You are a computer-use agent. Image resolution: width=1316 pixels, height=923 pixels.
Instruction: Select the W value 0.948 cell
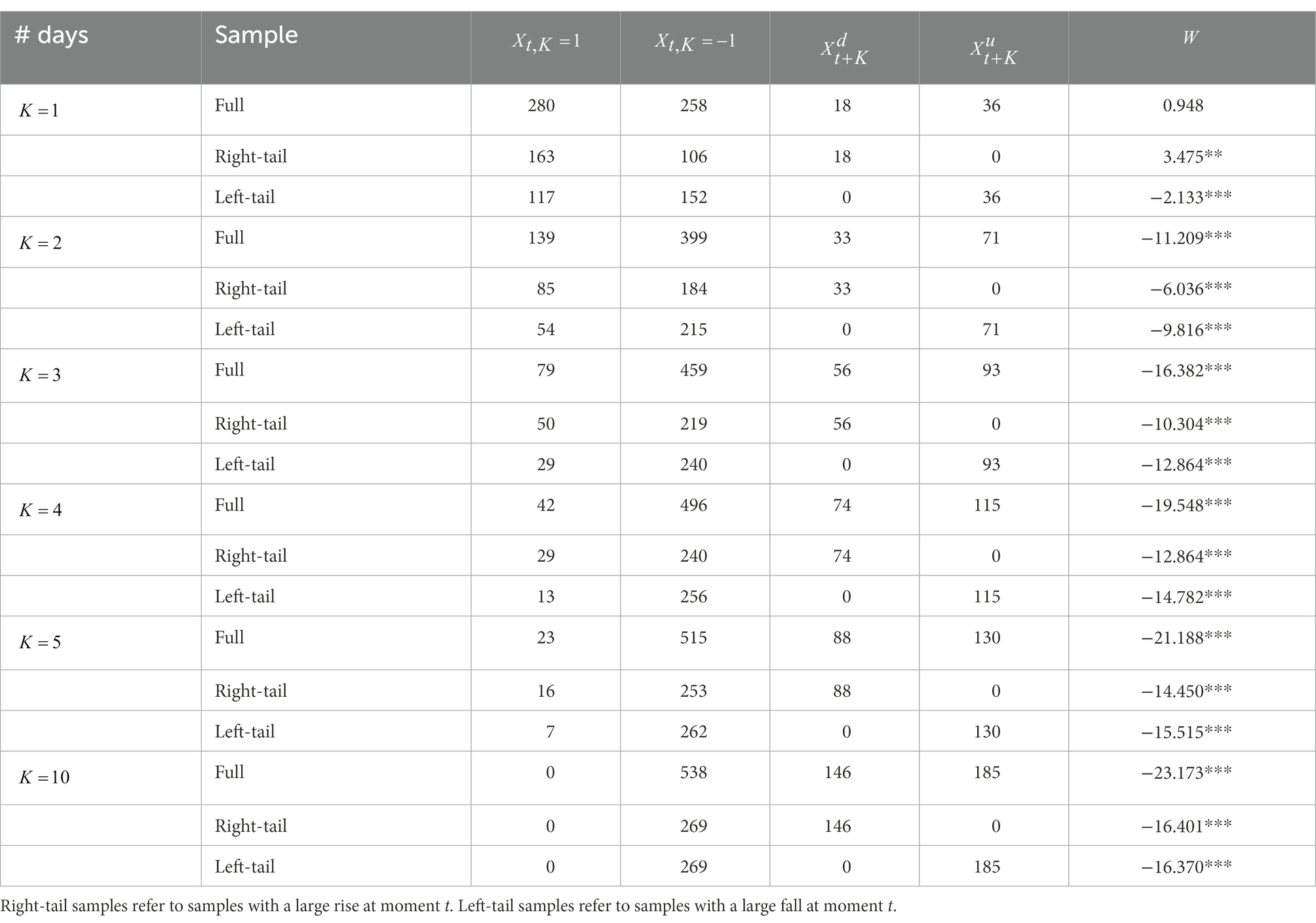[x=1183, y=106]
